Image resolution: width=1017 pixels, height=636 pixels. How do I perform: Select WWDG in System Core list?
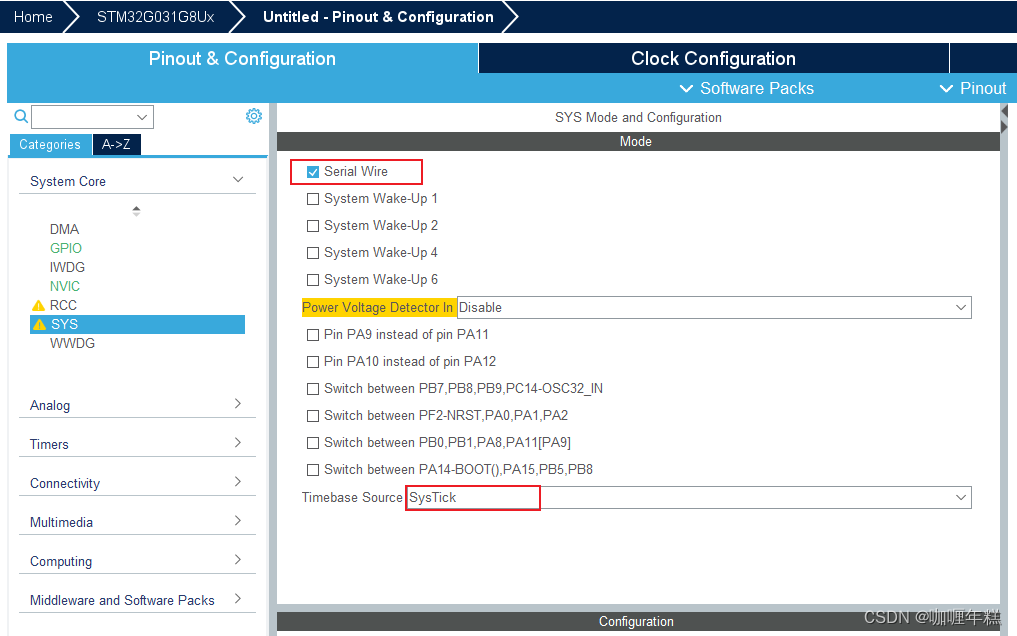(x=72, y=343)
